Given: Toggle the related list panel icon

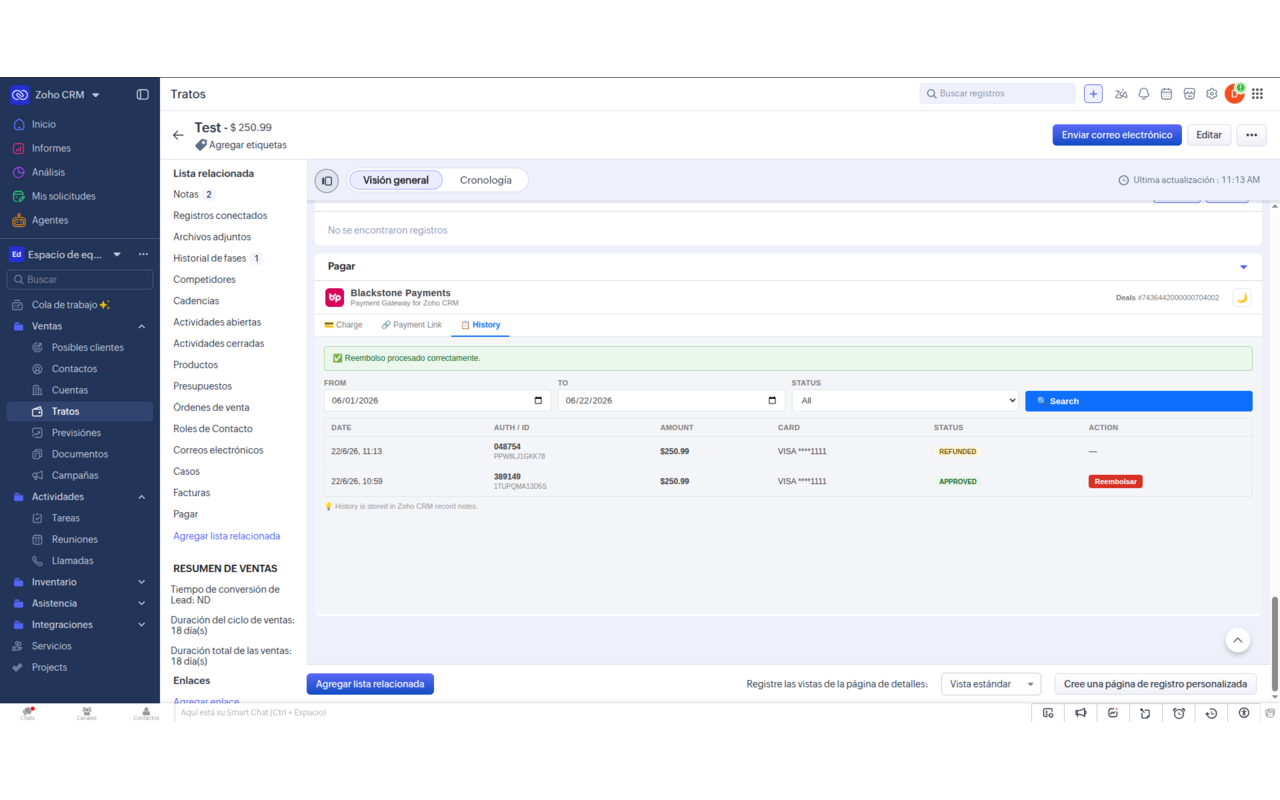Looking at the screenshot, I should pos(327,181).
